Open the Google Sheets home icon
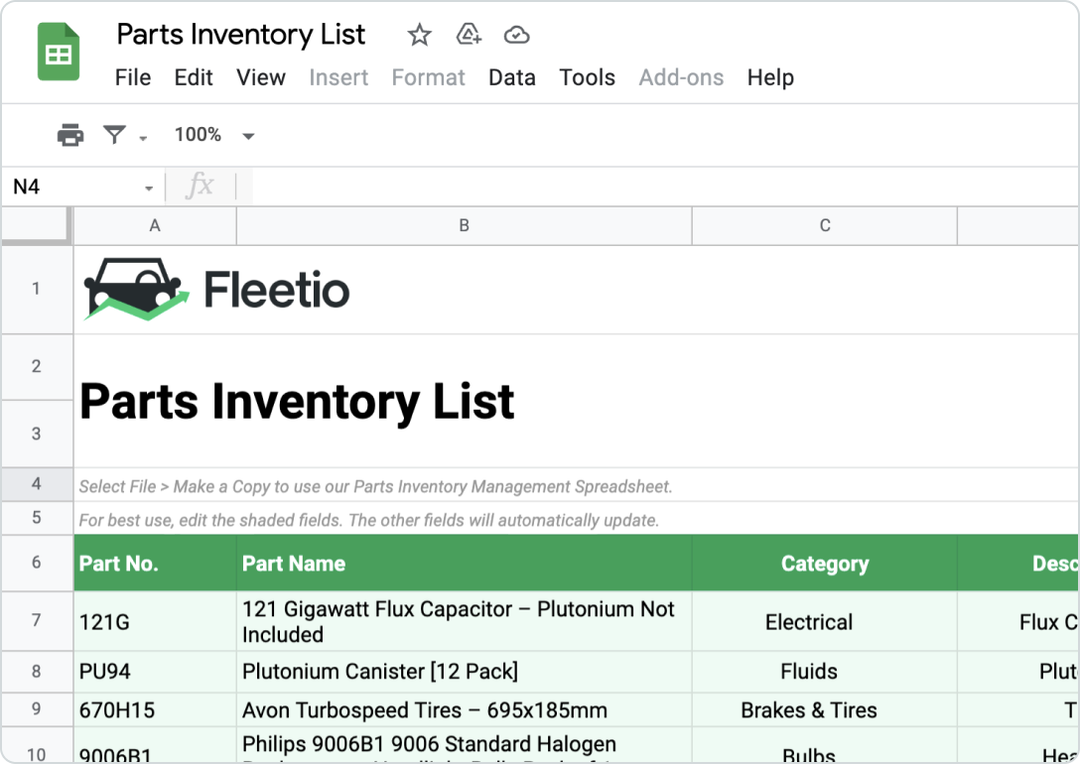Viewport: 1080px width, 764px height. click(x=59, y=52)
